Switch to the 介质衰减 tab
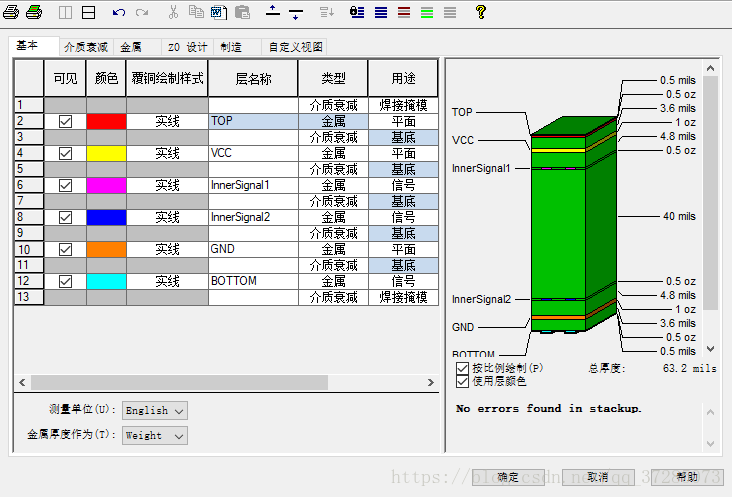The width and height of the screenshot is (732, 497). click(x=86, y=47)
